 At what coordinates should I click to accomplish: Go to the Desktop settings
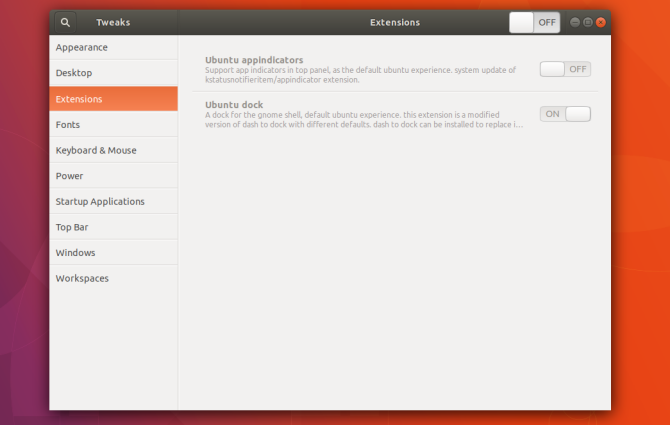pyautogui.click(x=113, y=73)
